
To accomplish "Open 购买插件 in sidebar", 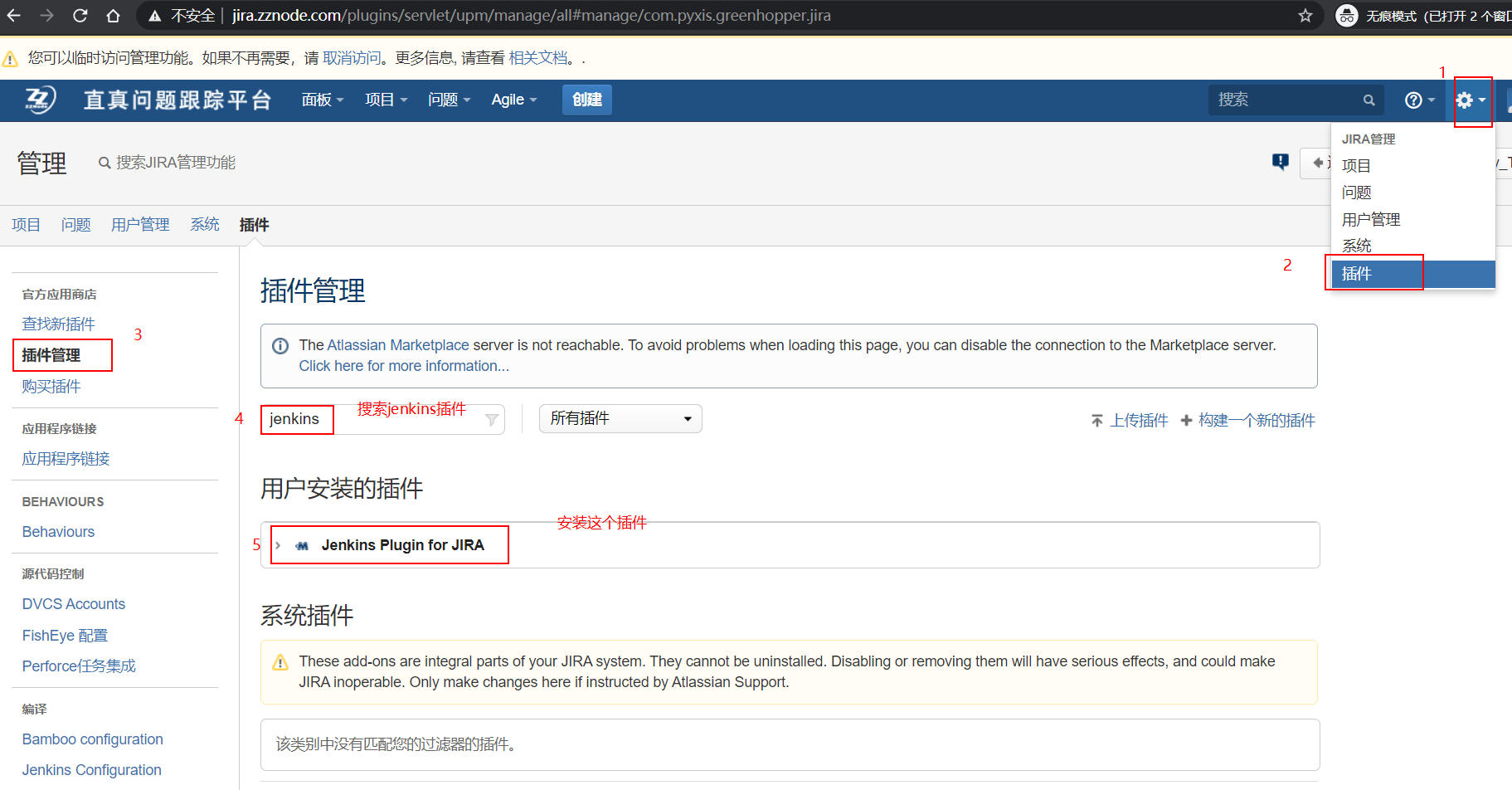I will tap(51, 387).
